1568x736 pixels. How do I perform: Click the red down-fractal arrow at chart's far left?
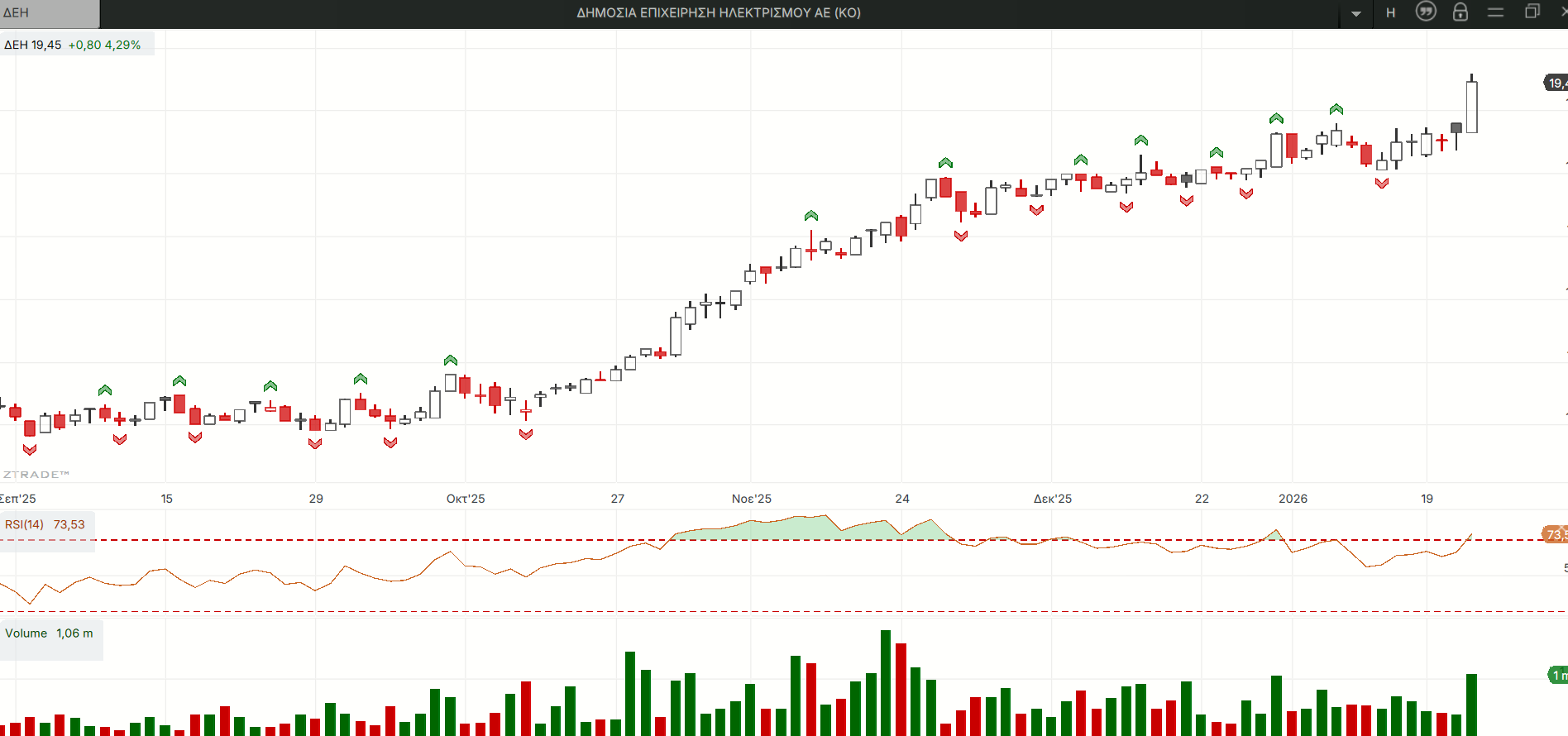pos(30,450)
